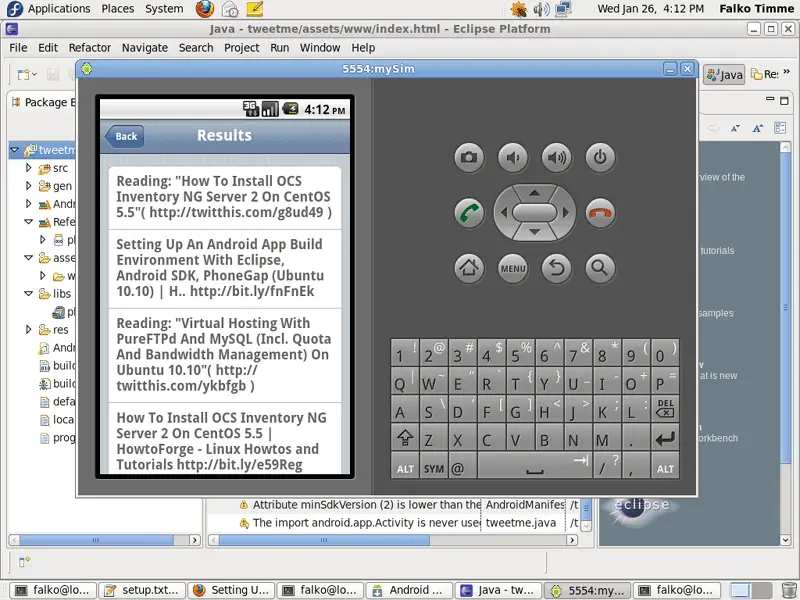The width and height of the screenshot is (800, 600).
Task: Tap the Back button in the Results screen
Action: click(x=124, y=136)
